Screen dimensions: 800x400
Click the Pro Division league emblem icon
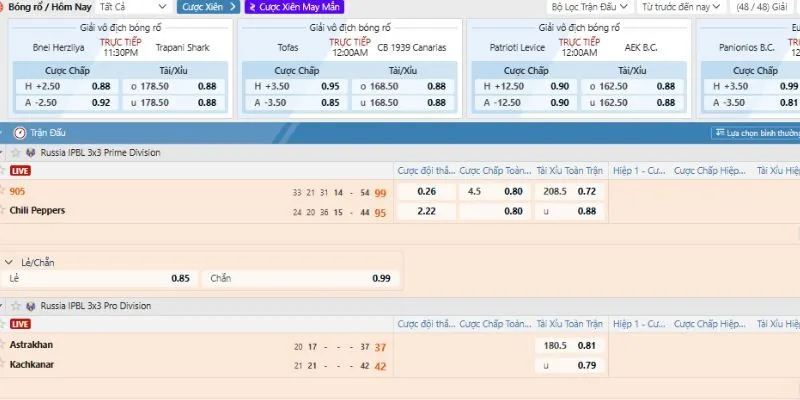(31, 305)
